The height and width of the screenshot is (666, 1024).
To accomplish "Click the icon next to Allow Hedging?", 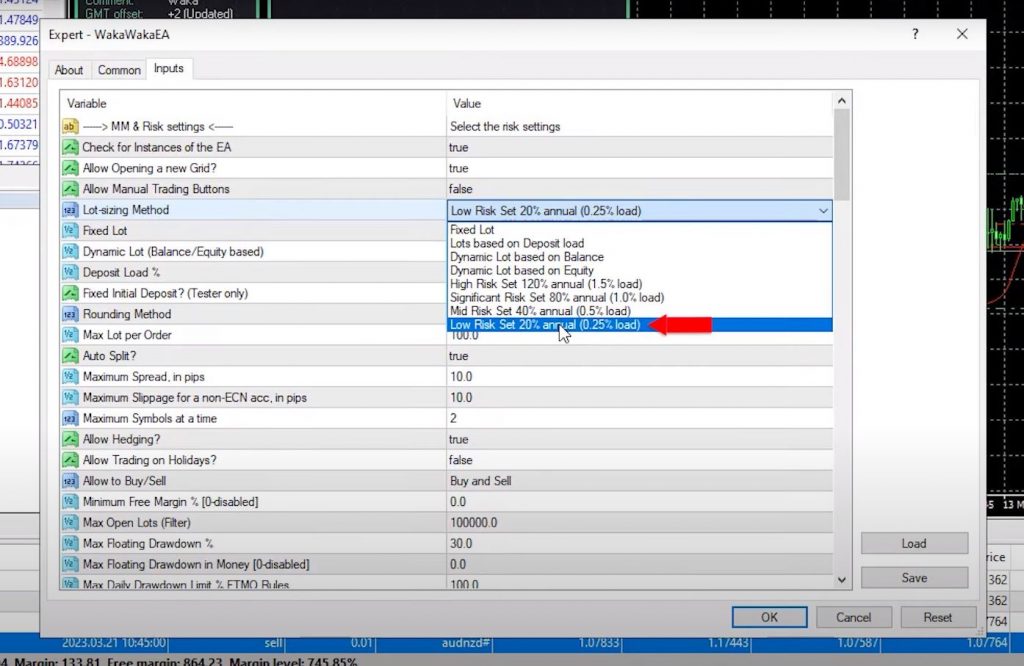I will [70, 440].
